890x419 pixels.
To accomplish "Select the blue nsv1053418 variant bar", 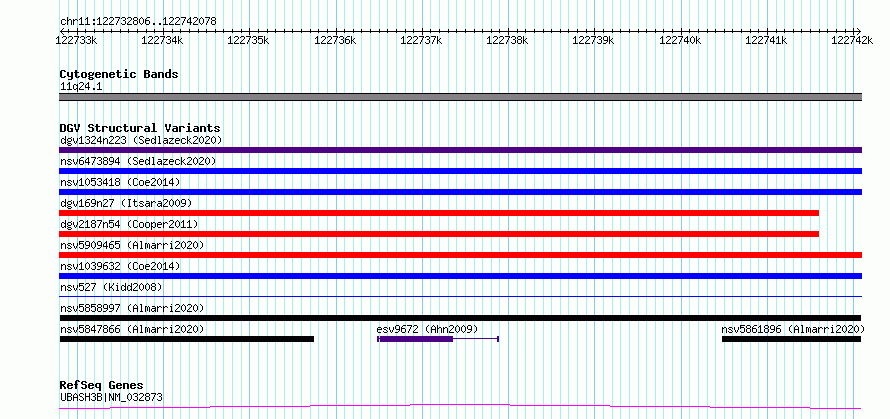I will [460, 192].
